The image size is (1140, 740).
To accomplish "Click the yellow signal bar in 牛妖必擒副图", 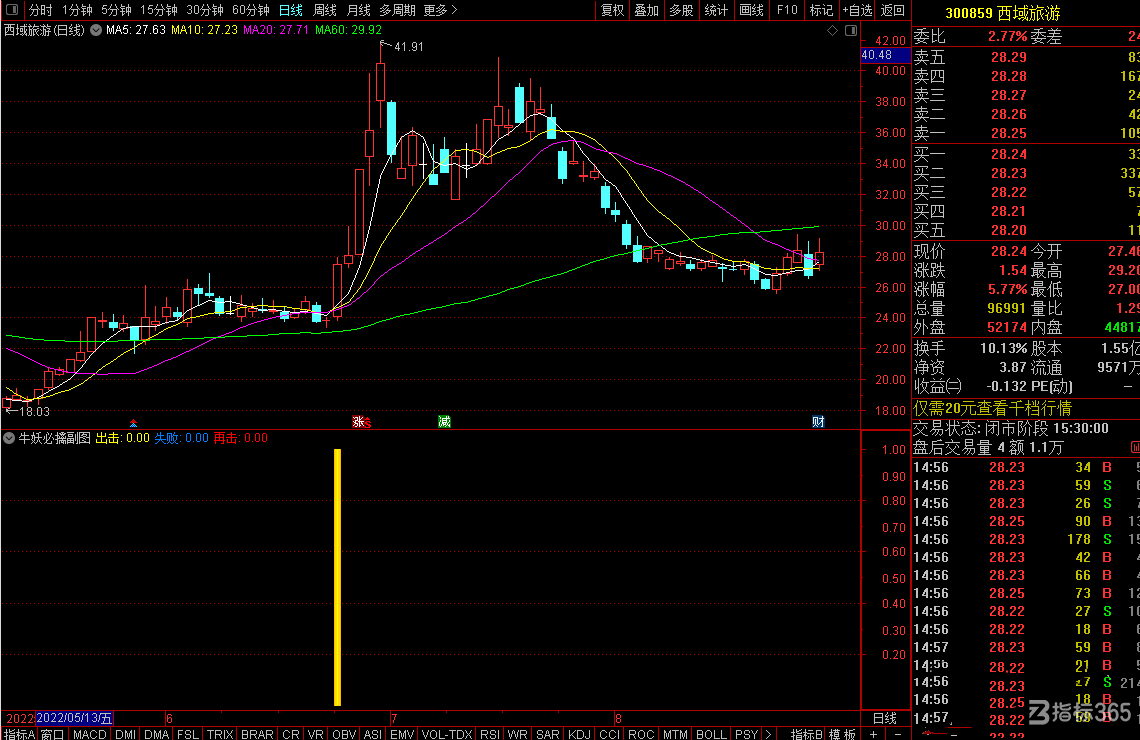I will (x=337, y=577).
